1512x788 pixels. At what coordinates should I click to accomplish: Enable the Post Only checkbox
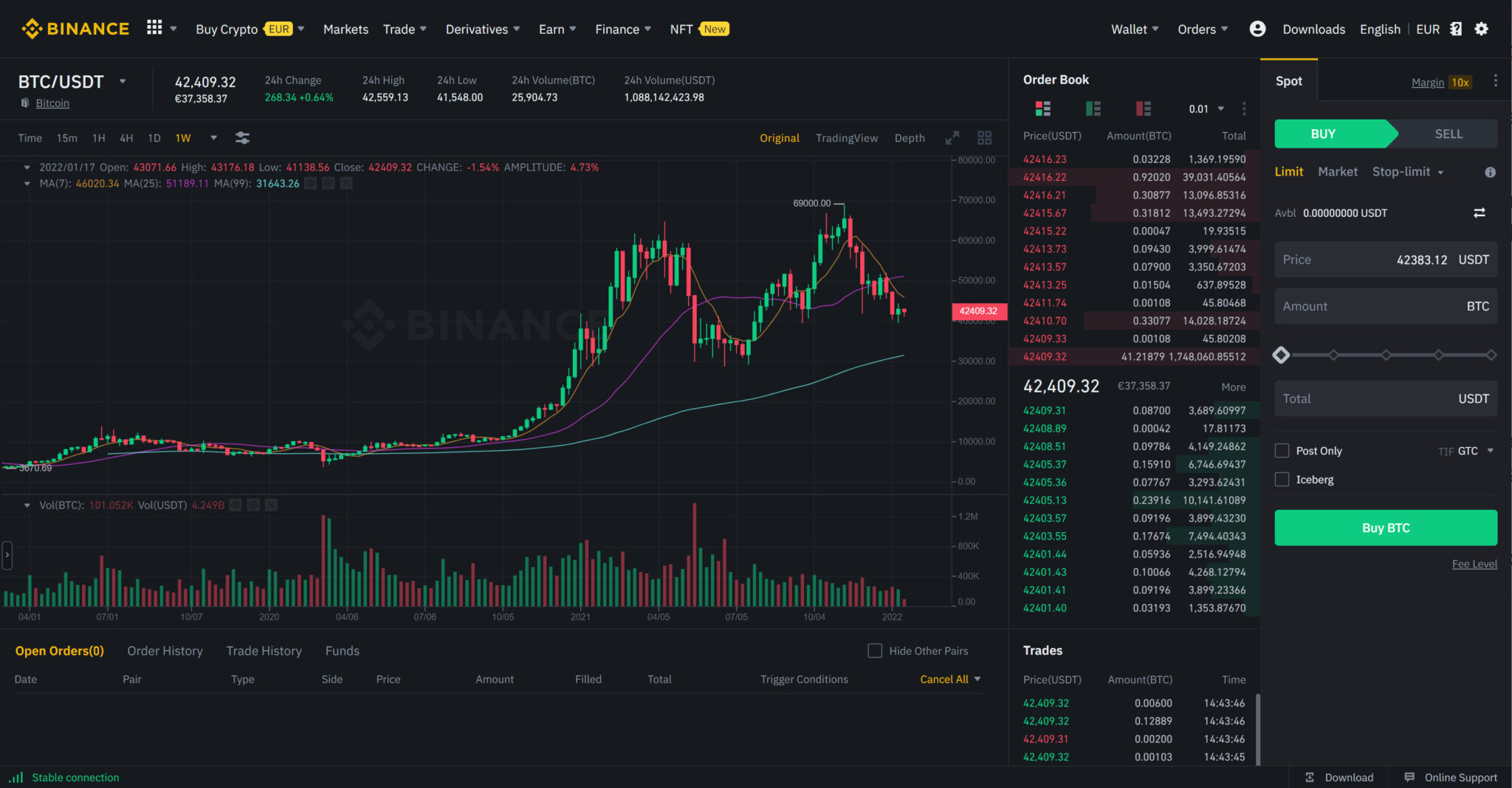(x=1282, y=451)
